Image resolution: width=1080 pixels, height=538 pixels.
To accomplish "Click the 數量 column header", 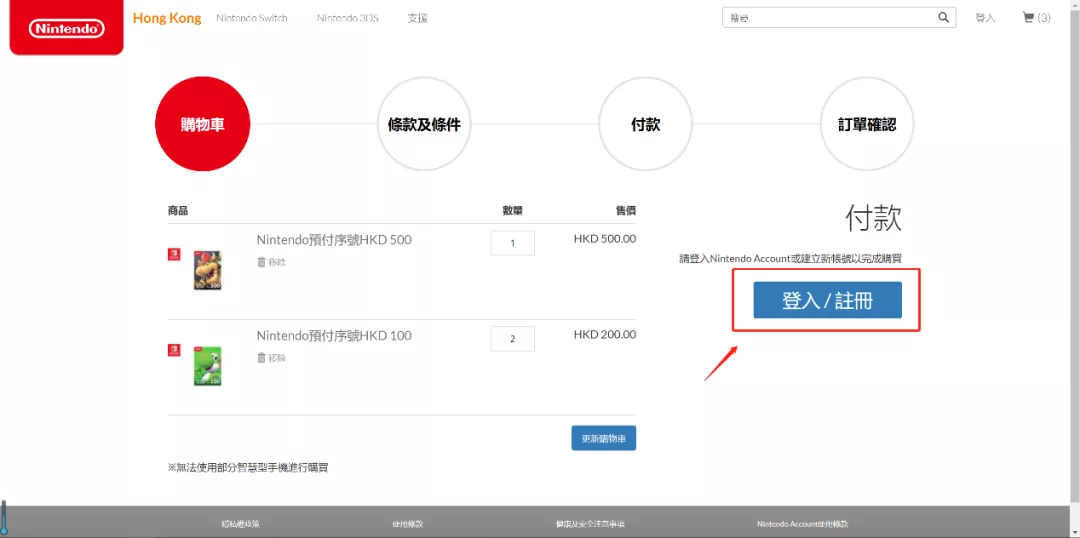I will (x=512, y=211).
